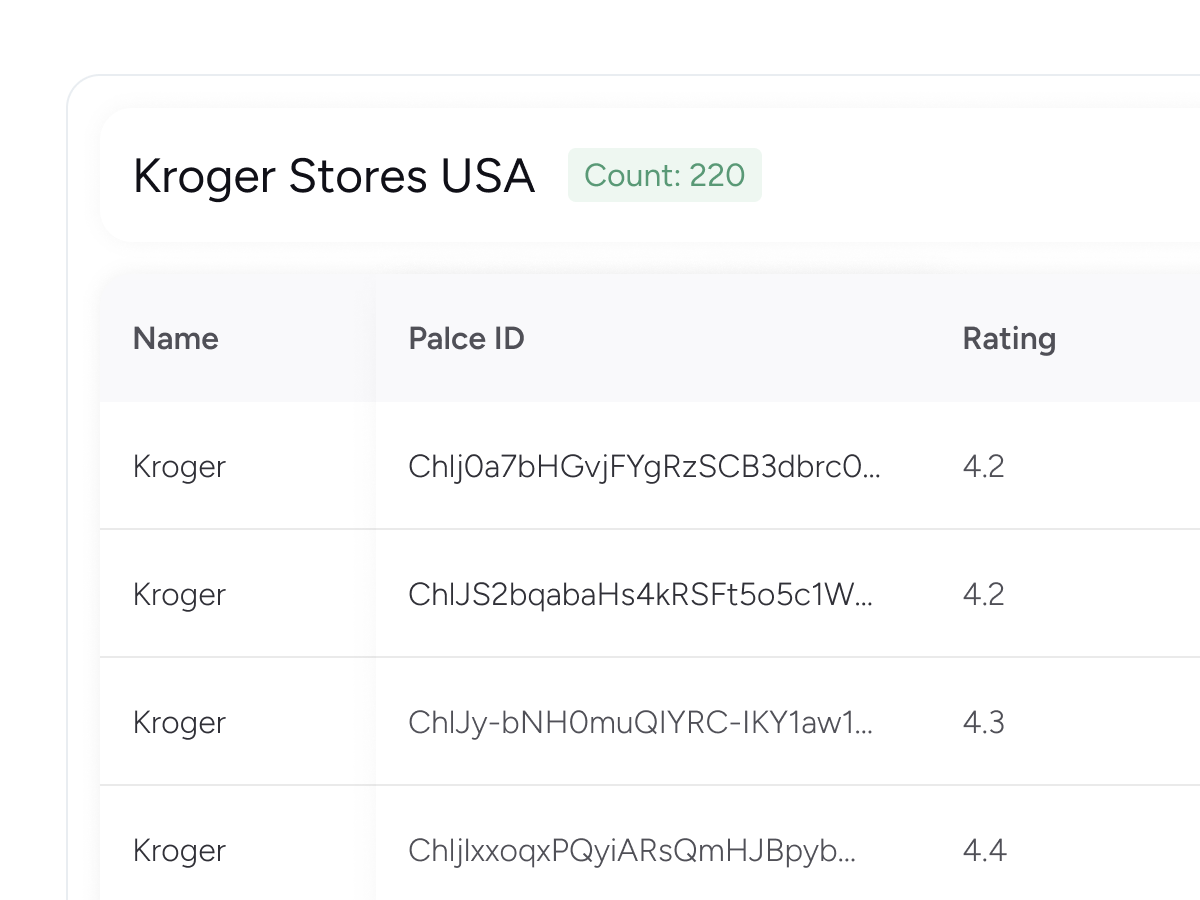Screen dimensions: 1200x900
Task: Select Kroger name in fourth row
Action: click(x=179, y=851)
